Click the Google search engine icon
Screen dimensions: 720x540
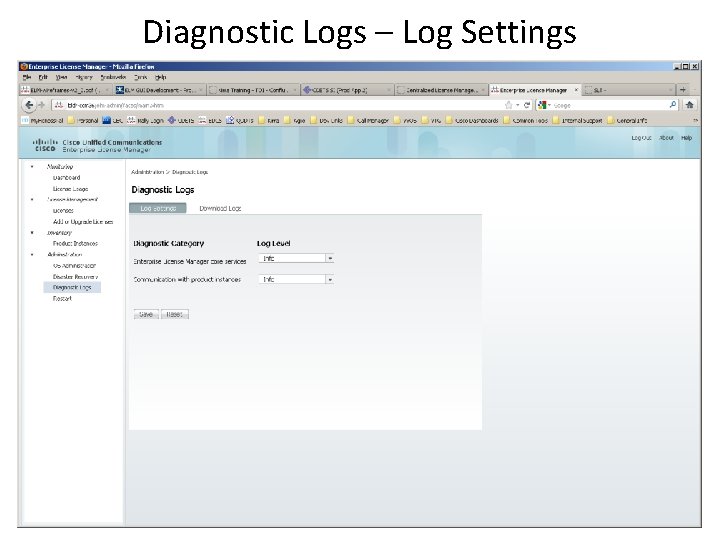(542, 105)
